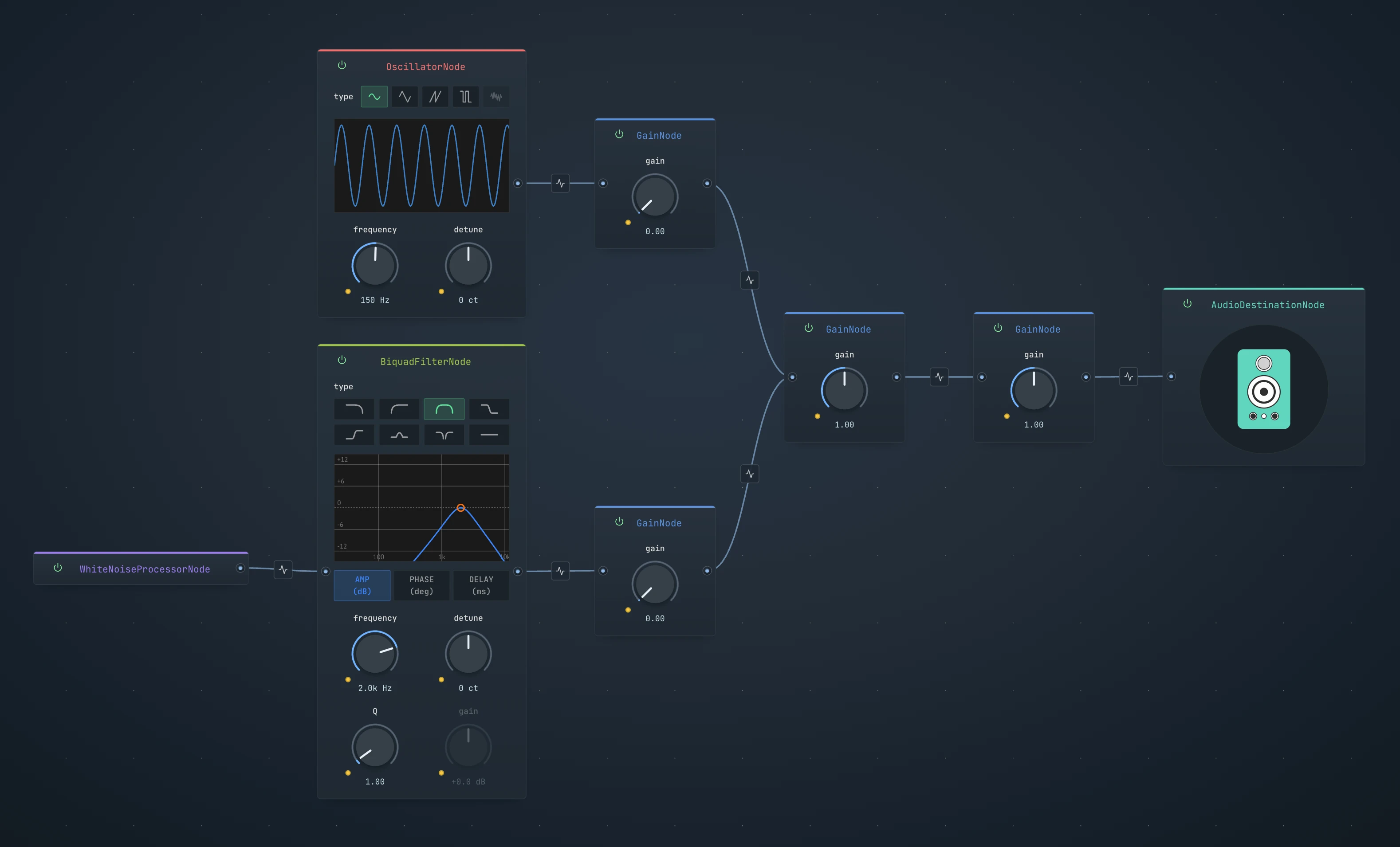Select the lowpass filter type icon

(354, 409)
